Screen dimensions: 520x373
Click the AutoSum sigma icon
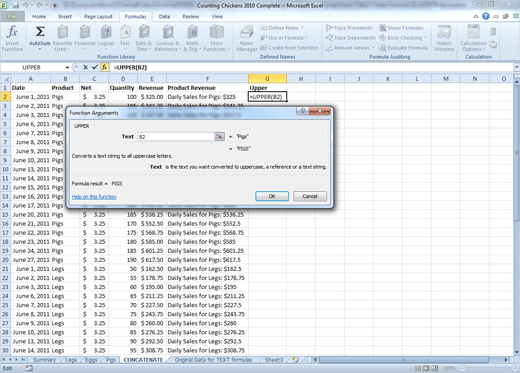point(40,32)
